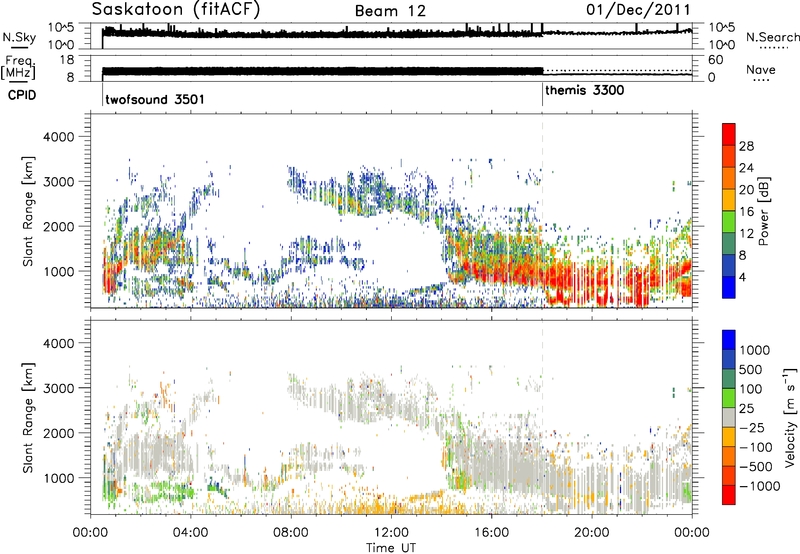
Task: Select the 'twofsound 3501' CPID entry
Action: click(x=155, y=99)
